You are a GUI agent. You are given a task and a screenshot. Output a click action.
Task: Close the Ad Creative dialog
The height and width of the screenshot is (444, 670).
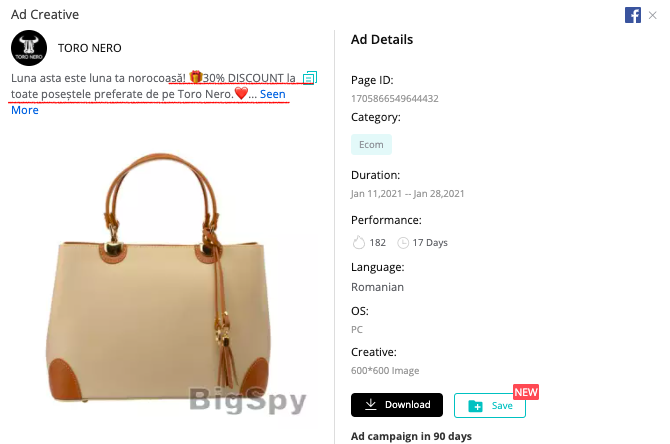click(x=652, y=15)
